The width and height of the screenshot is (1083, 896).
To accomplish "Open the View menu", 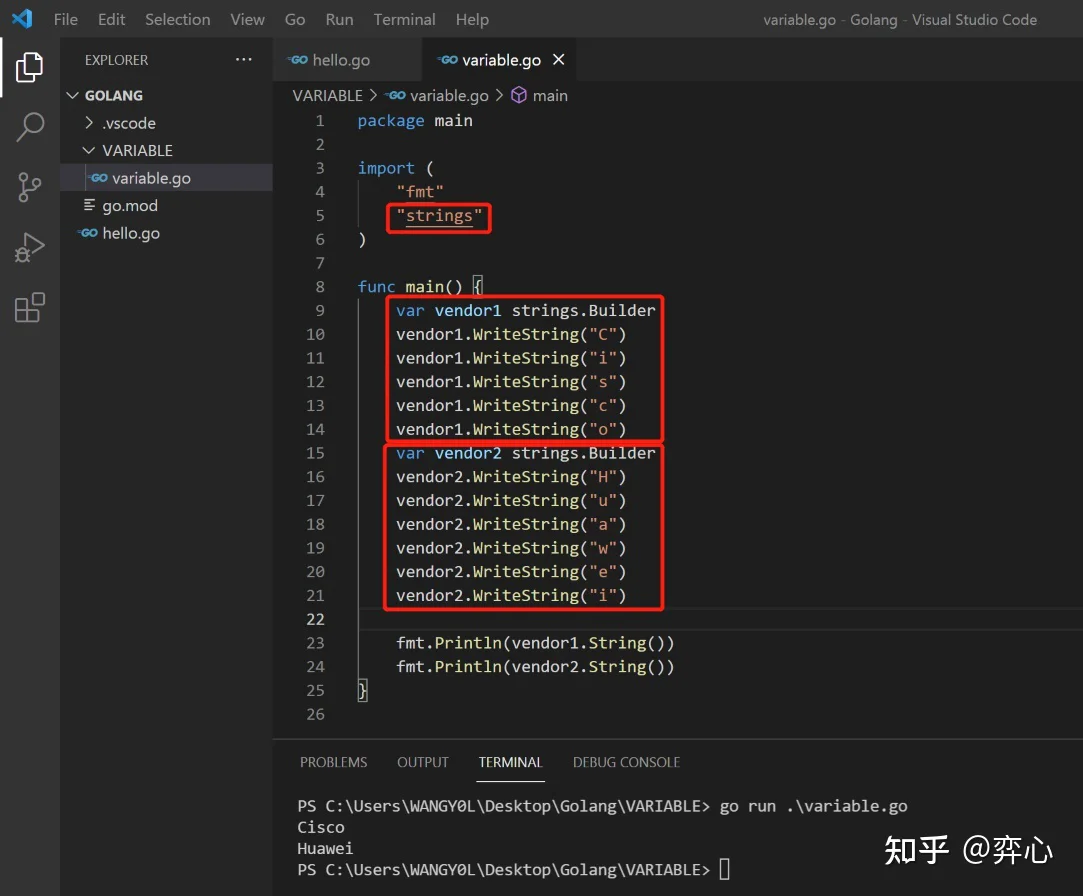I will pyautogui.click(x=247, y=19).
